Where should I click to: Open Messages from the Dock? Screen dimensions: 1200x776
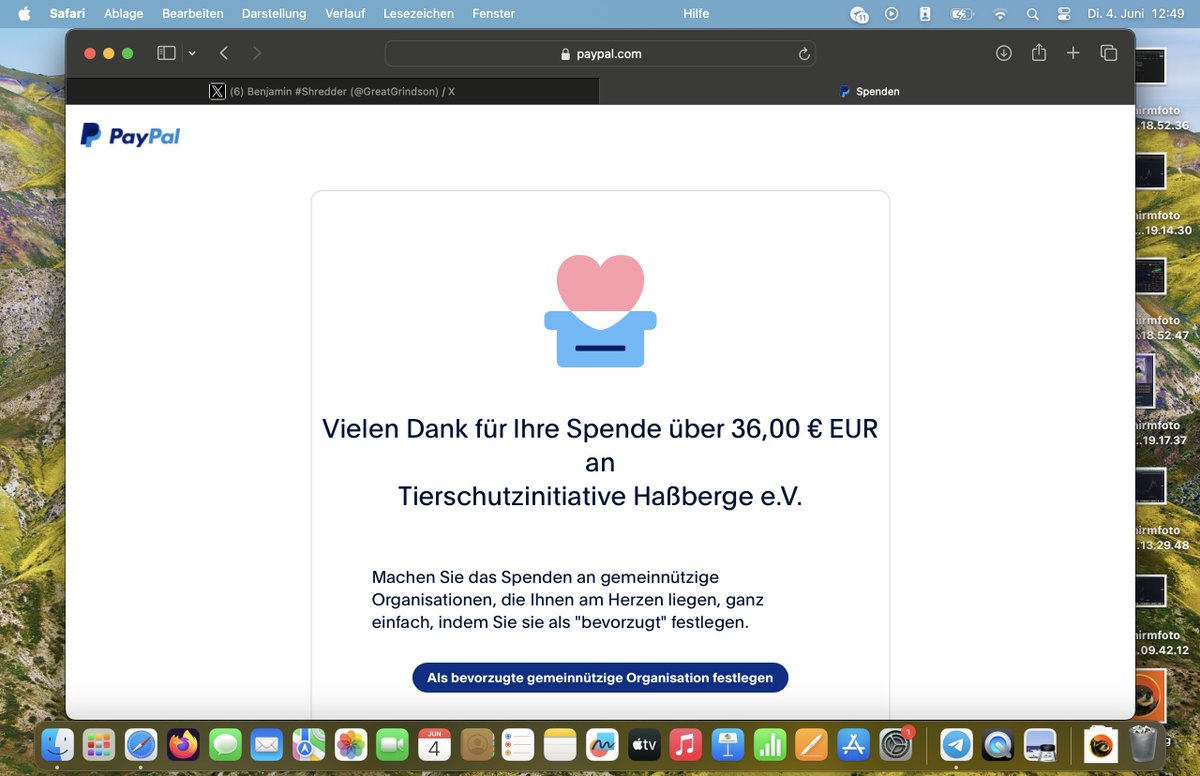tap(225, 744)
